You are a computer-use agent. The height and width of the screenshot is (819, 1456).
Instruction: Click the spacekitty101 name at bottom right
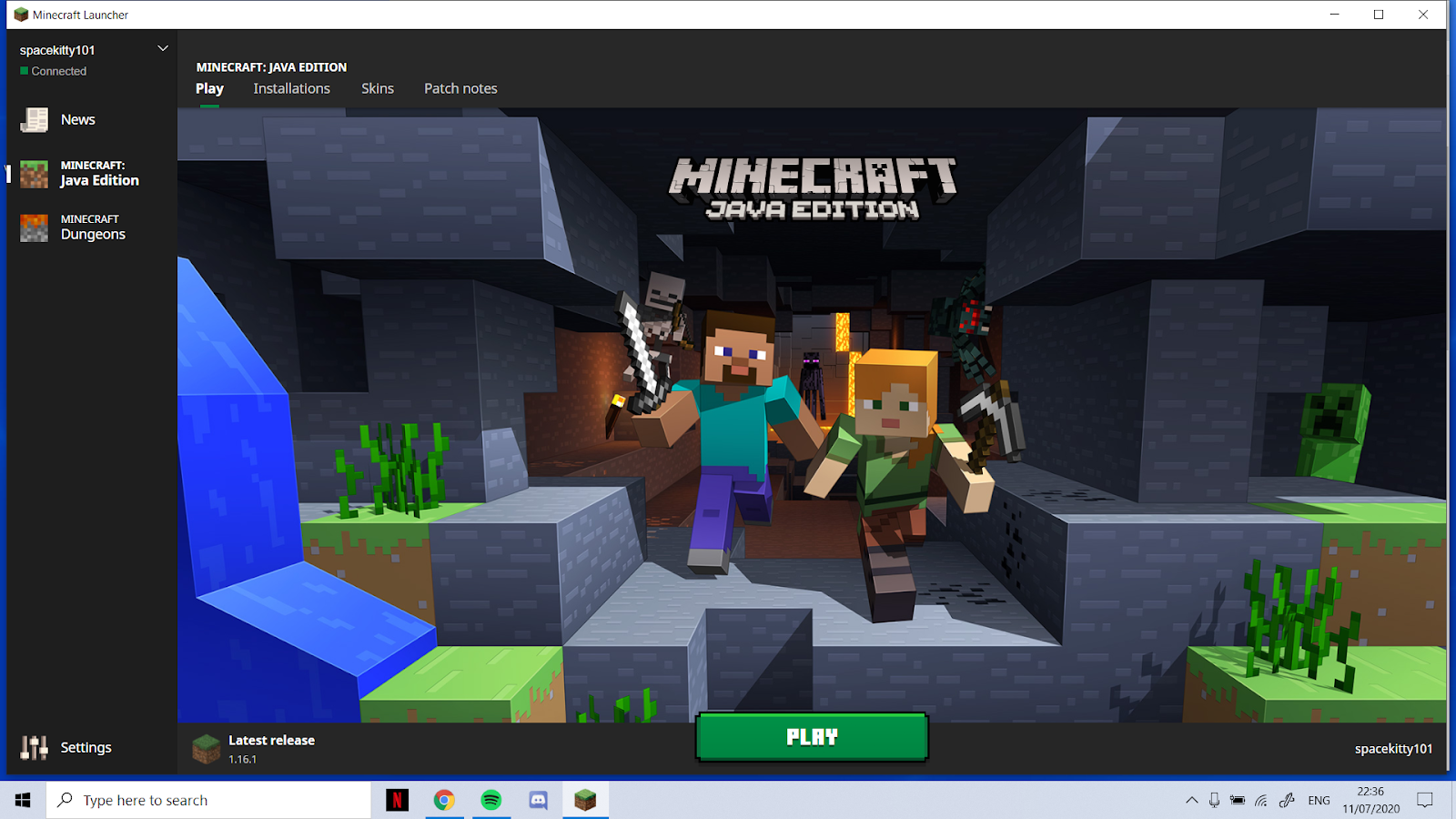pos(1393,749)
